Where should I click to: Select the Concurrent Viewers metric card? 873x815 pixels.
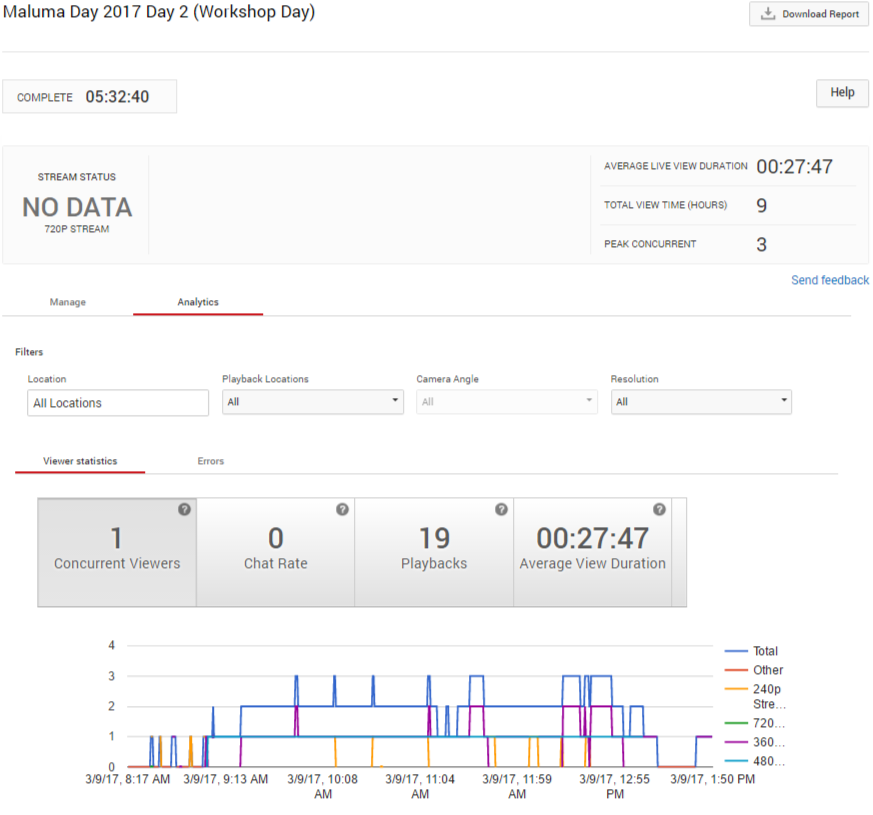pos(117,552)
